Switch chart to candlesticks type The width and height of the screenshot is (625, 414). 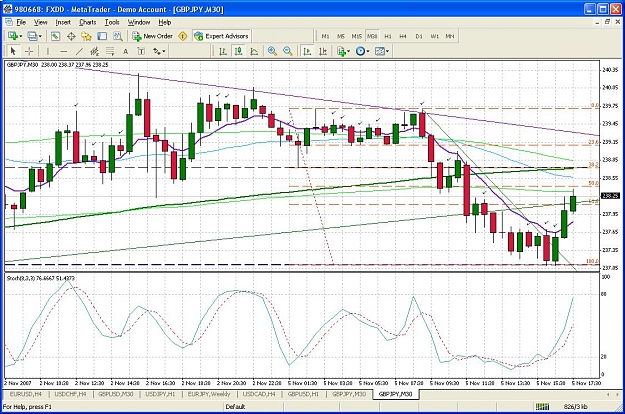point(239,51)
